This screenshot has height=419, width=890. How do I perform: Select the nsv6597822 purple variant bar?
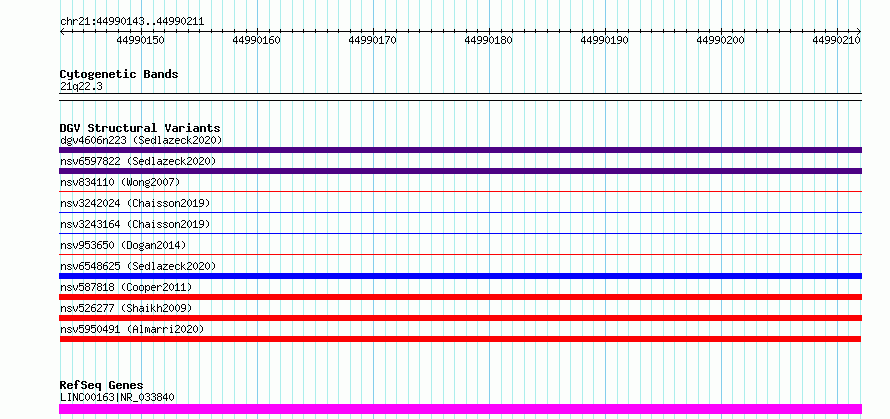460,171
